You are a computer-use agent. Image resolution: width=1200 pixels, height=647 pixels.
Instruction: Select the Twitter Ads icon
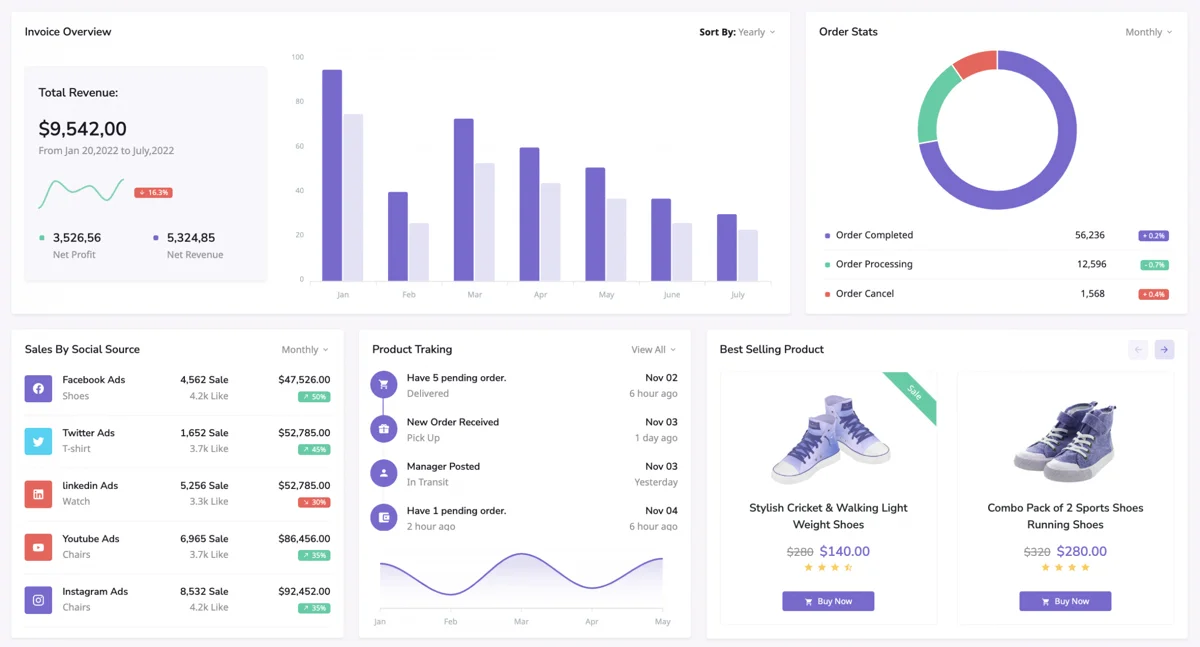click(37, 440)
